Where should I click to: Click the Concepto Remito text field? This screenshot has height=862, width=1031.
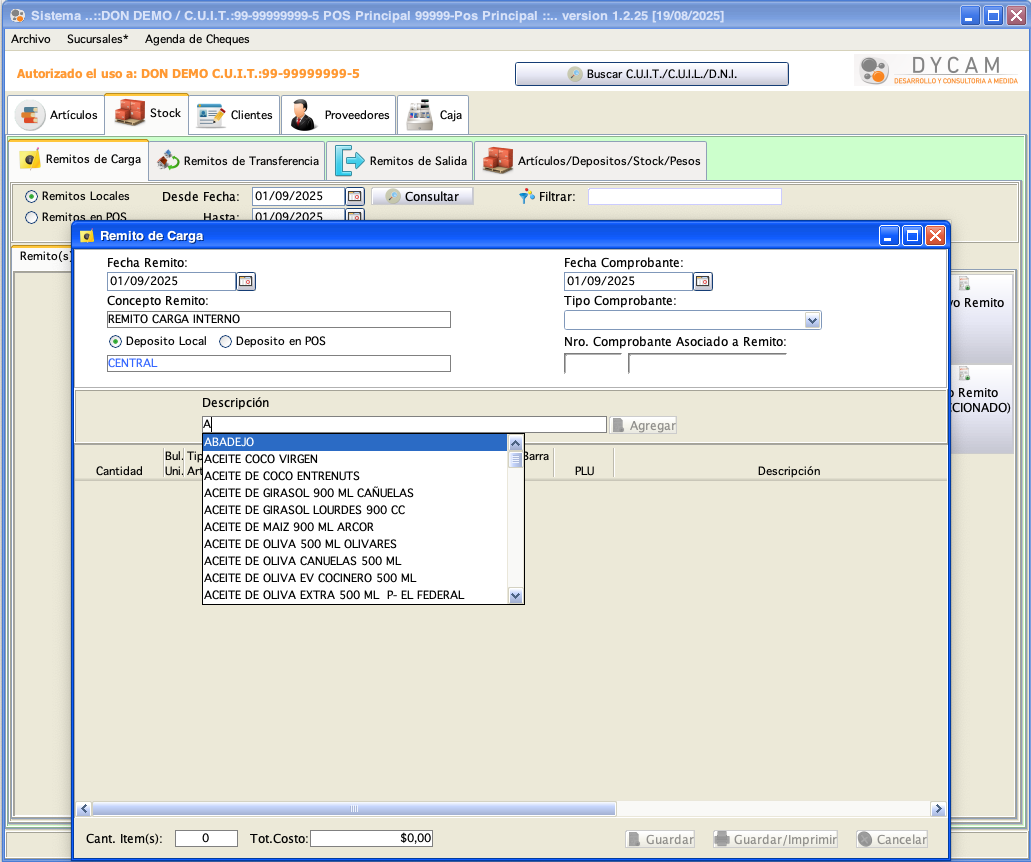pyautogui.click(x=278, y=320)
